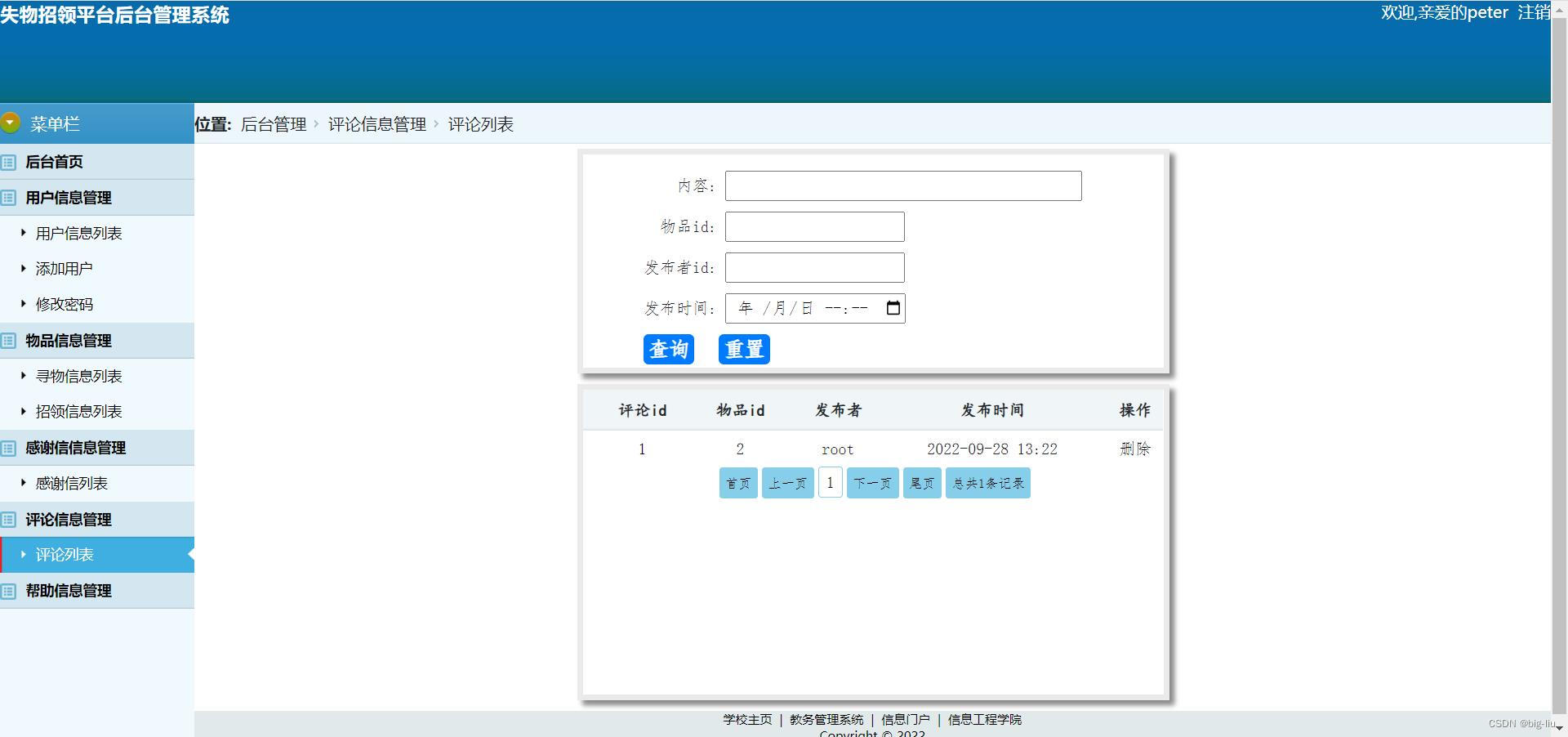Click the 物品id column header

pos(741,410)
